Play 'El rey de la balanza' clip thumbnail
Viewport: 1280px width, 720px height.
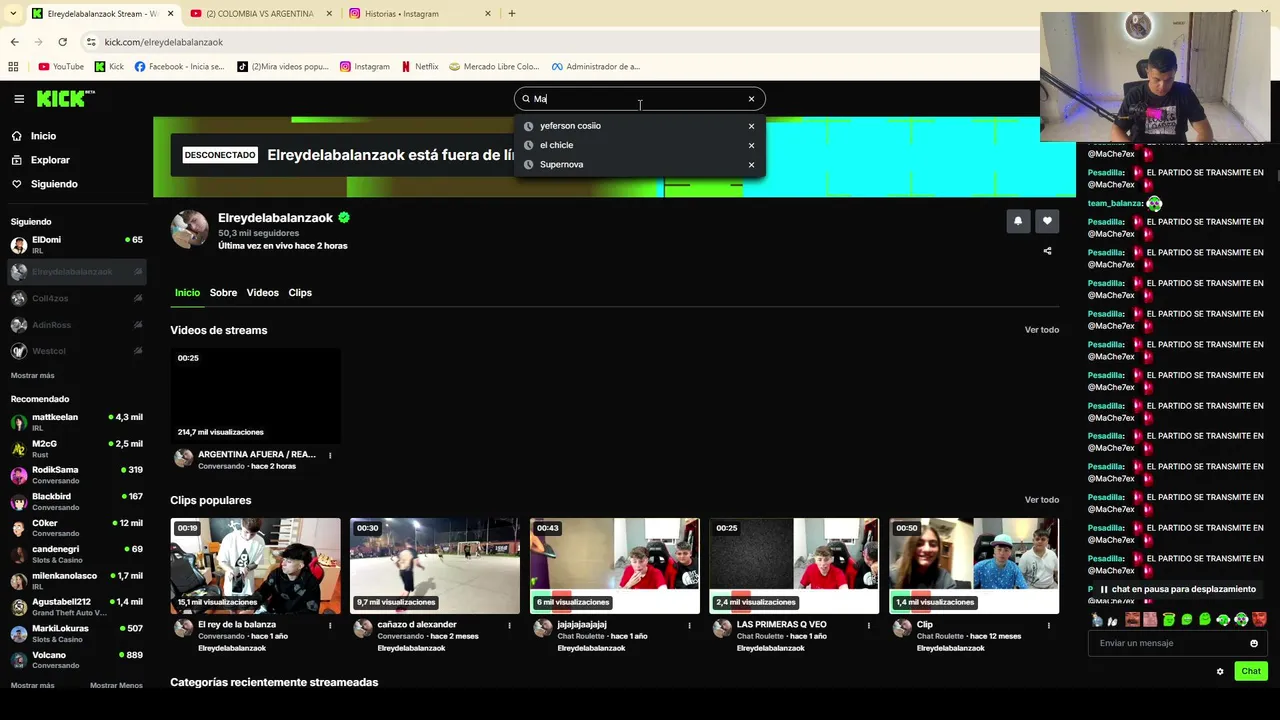(x=255, y=566)
